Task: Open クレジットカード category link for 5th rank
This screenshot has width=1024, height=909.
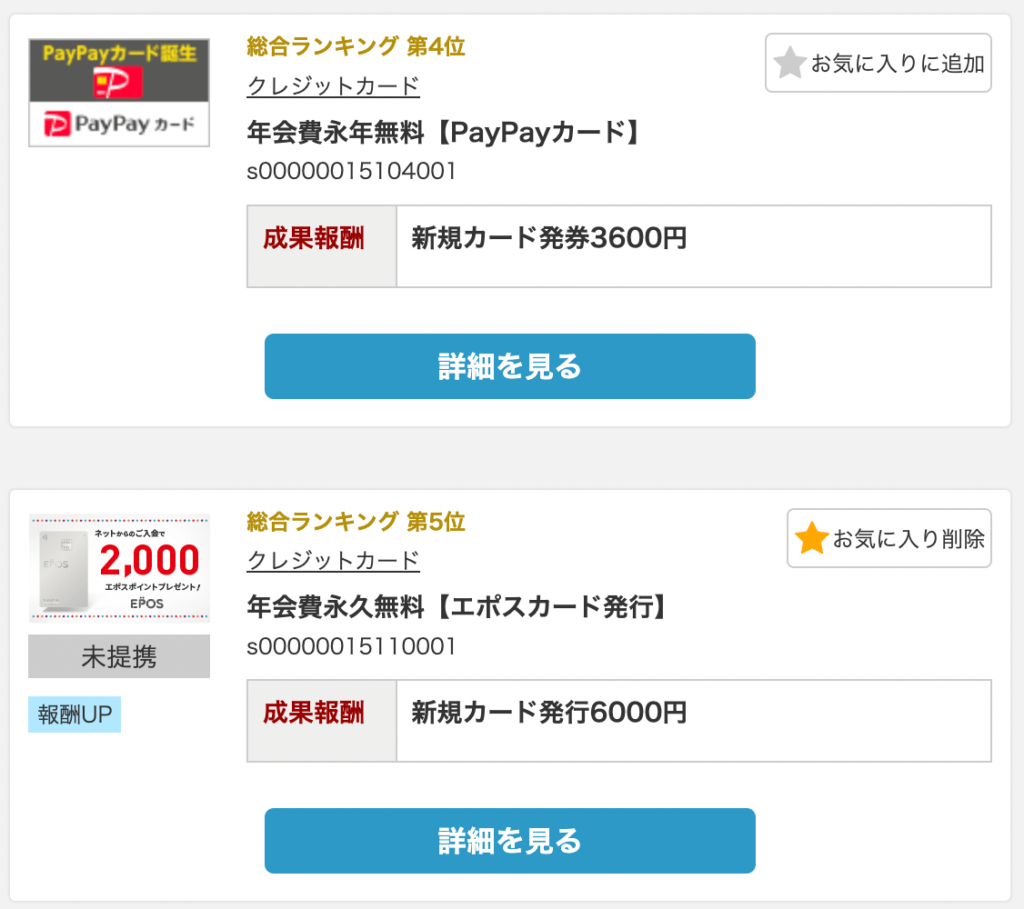Action: [333, 560]
